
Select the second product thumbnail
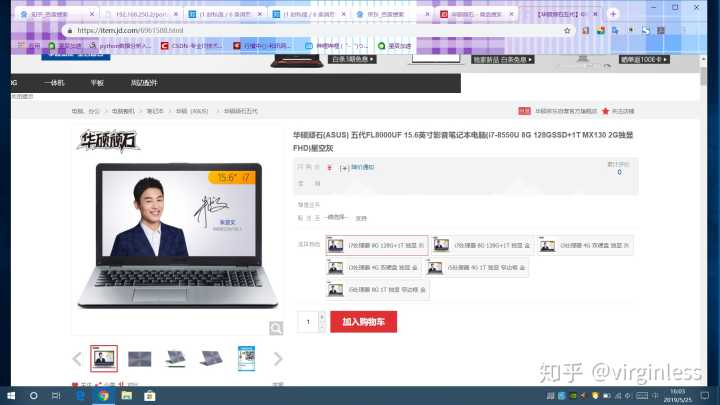point(140,359)
